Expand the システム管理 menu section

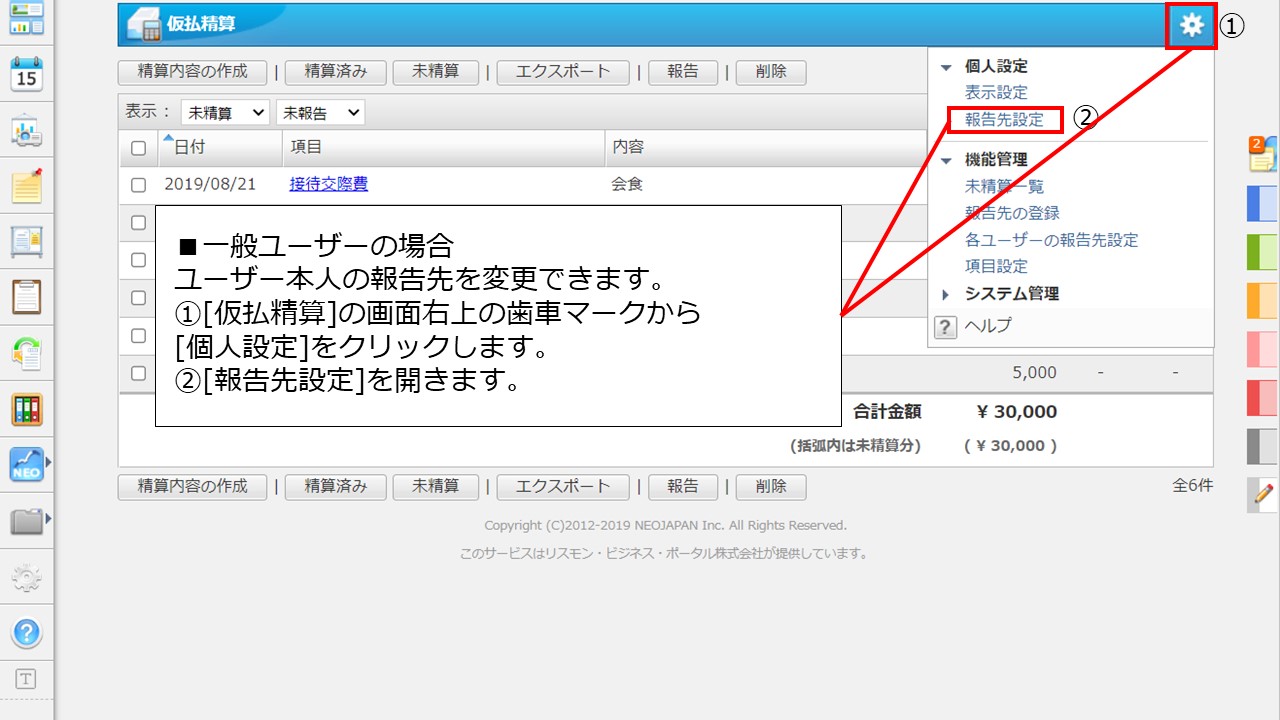[x=1011, y=294]
